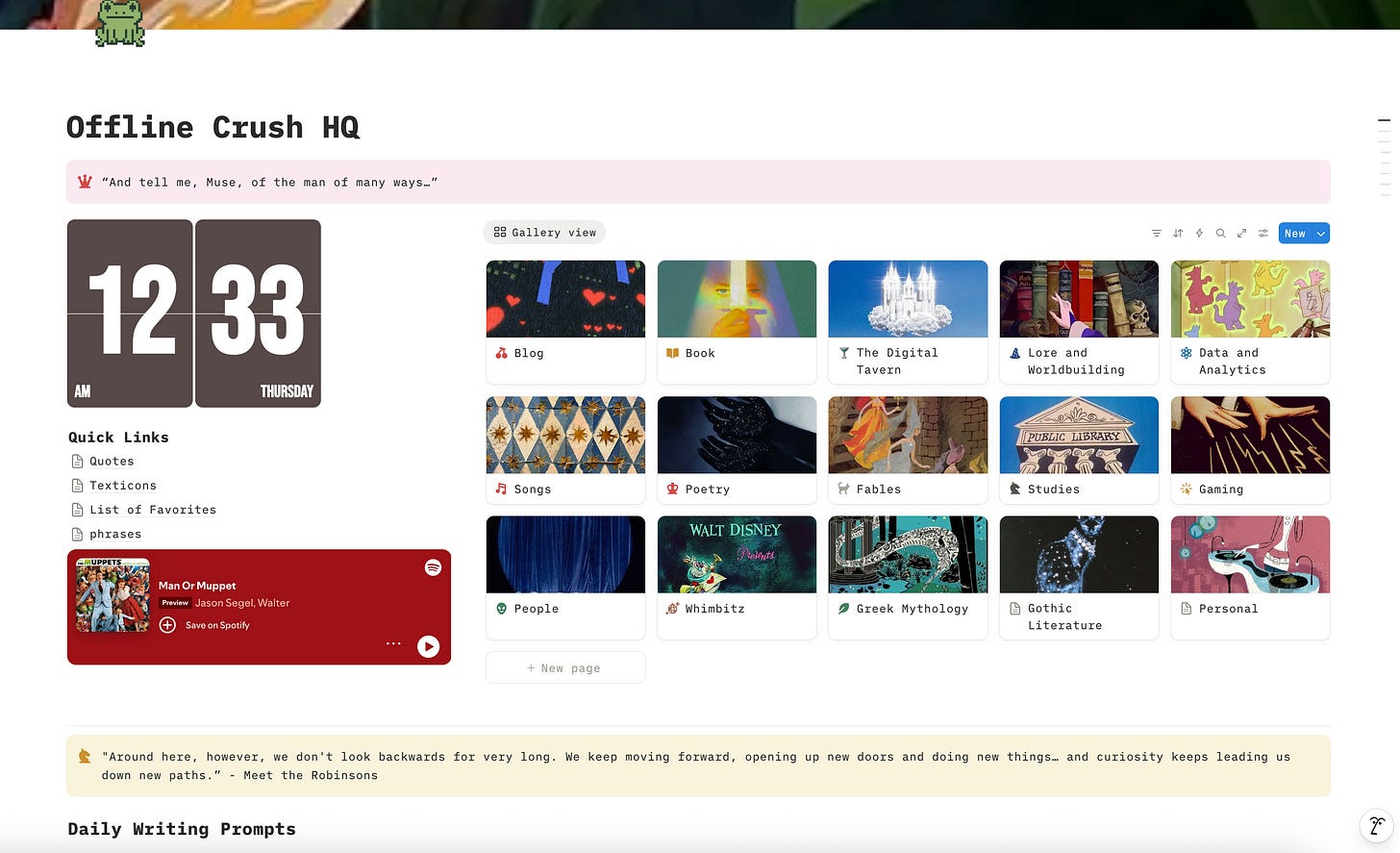This screenshot has width=1400, height=853.
Task: Click the blue New button
Action: click(x=1295, y=234)
